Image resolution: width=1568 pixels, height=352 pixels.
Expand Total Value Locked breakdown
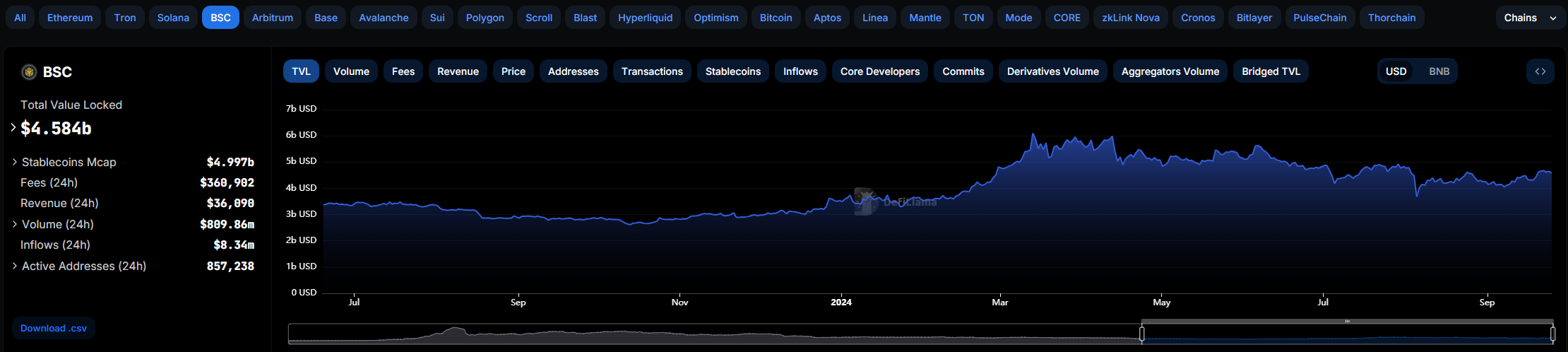[13, 128]
